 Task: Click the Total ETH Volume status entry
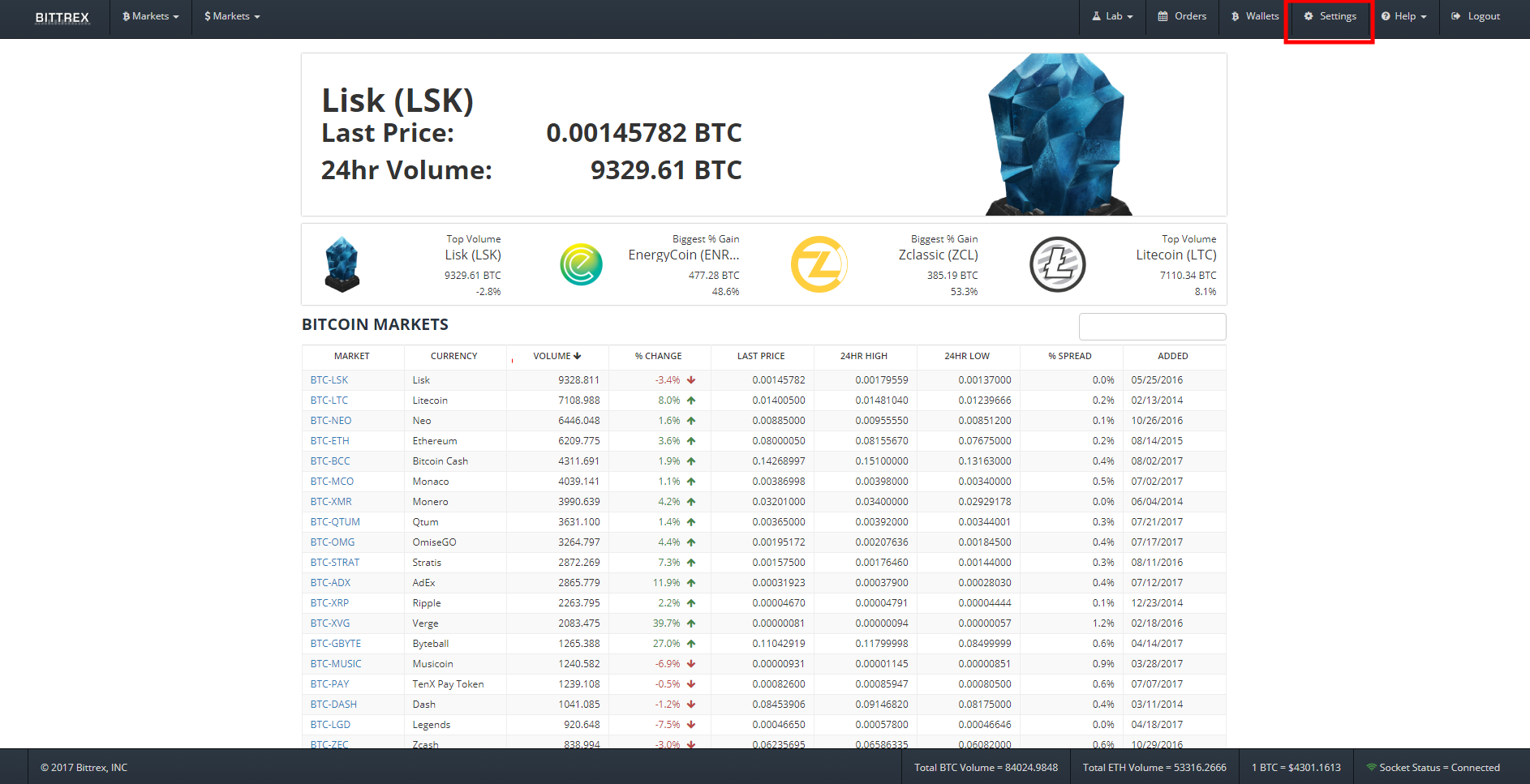pos(1154,767)
